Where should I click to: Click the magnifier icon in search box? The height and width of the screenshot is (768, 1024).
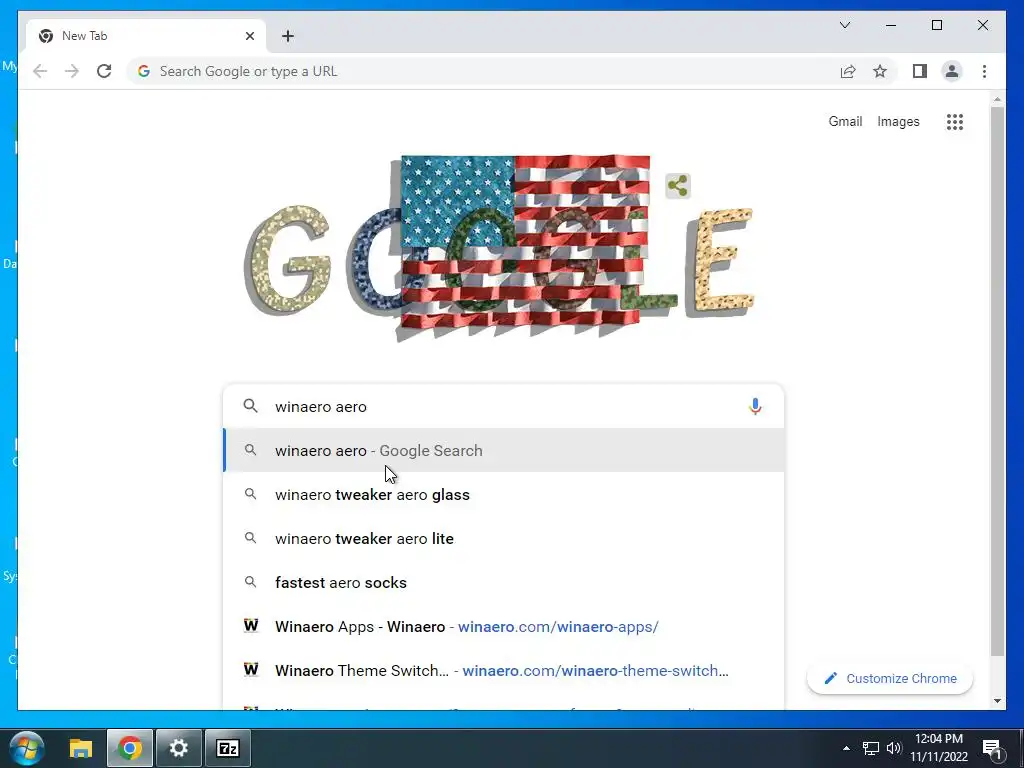tap(250, 406)
